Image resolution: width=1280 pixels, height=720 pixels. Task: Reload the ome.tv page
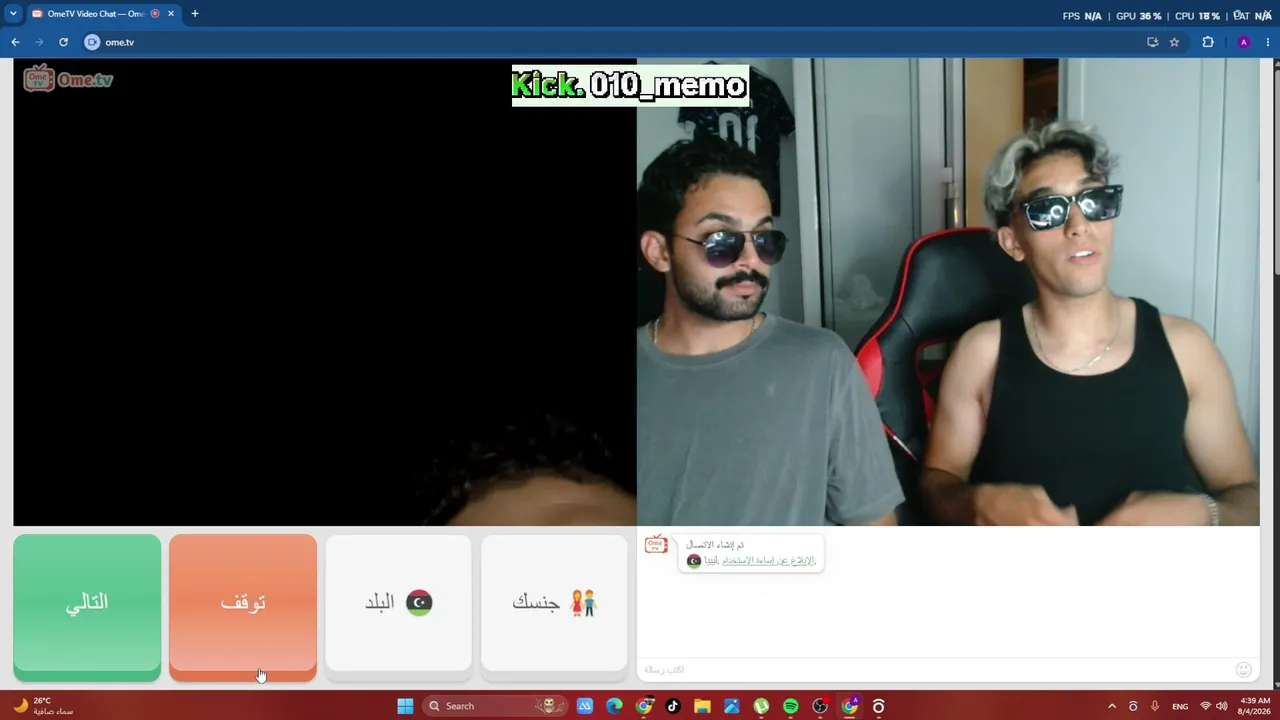63,42
